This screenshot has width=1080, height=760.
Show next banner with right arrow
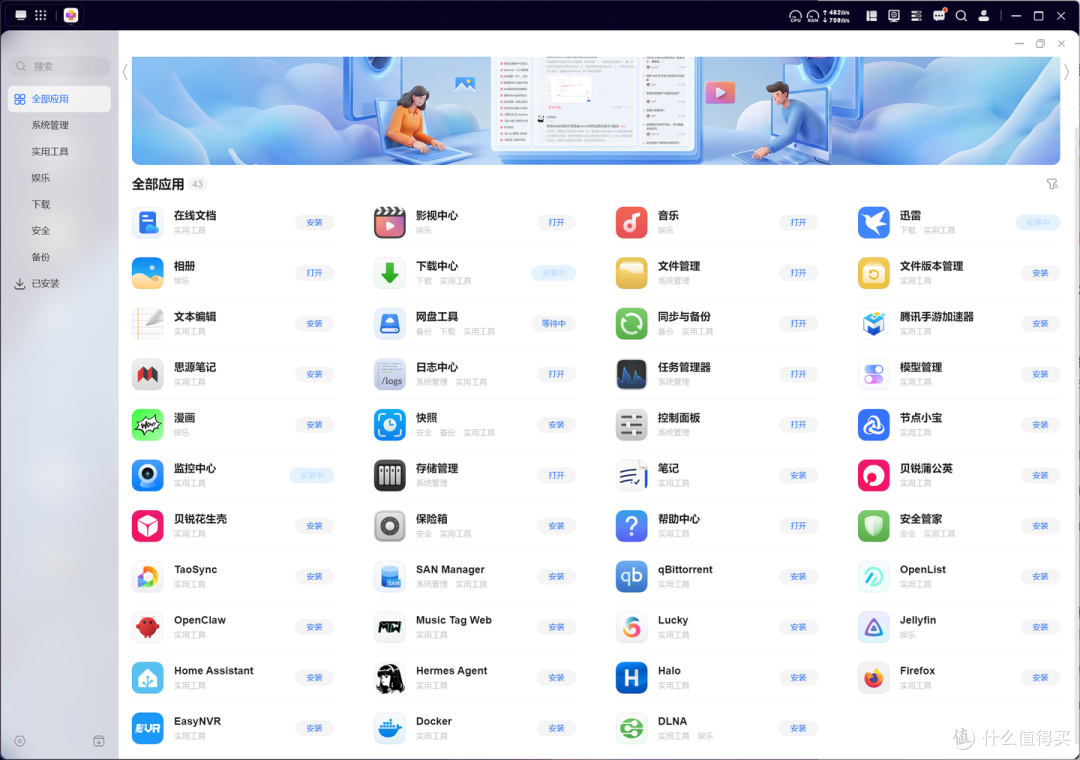1066,72
